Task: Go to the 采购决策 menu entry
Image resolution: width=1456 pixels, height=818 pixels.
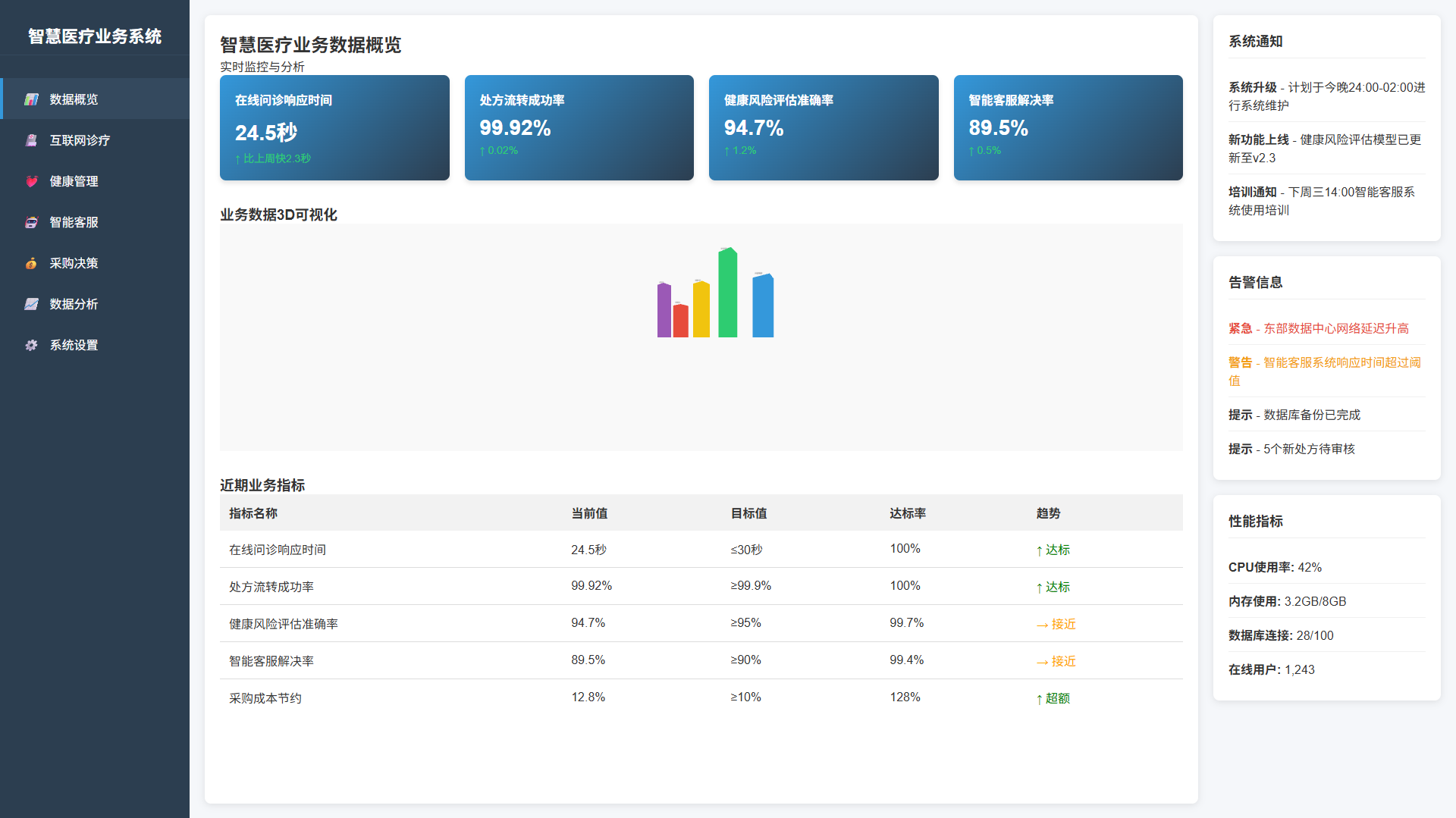Action: tap(74, 263)
